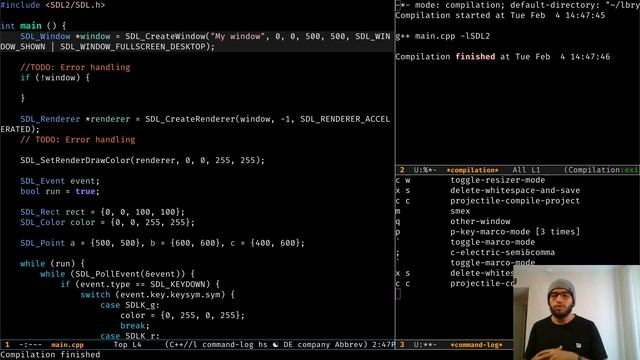Viewport: 640px width, 360px height.
Task: Click 'bool run = true;' line
Action: [60, 191]
